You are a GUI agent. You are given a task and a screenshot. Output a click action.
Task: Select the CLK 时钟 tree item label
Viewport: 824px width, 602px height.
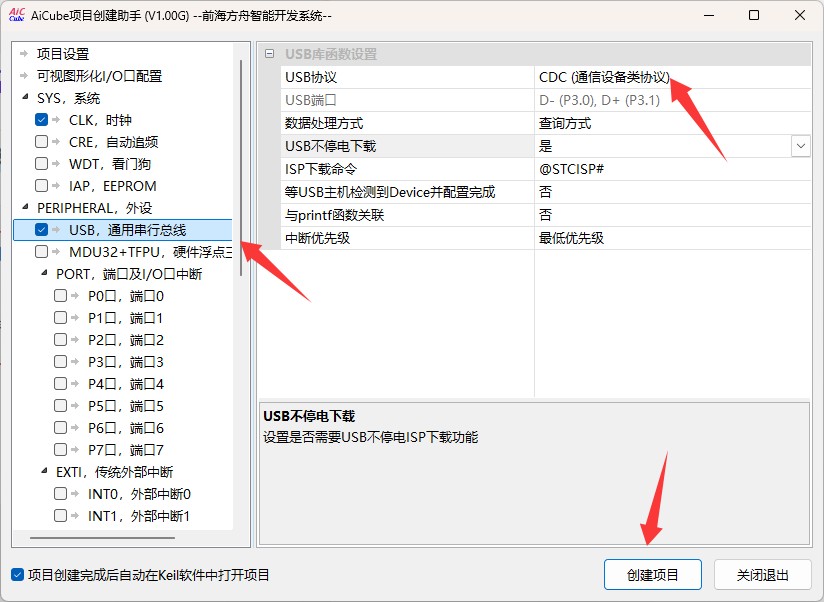100,120
